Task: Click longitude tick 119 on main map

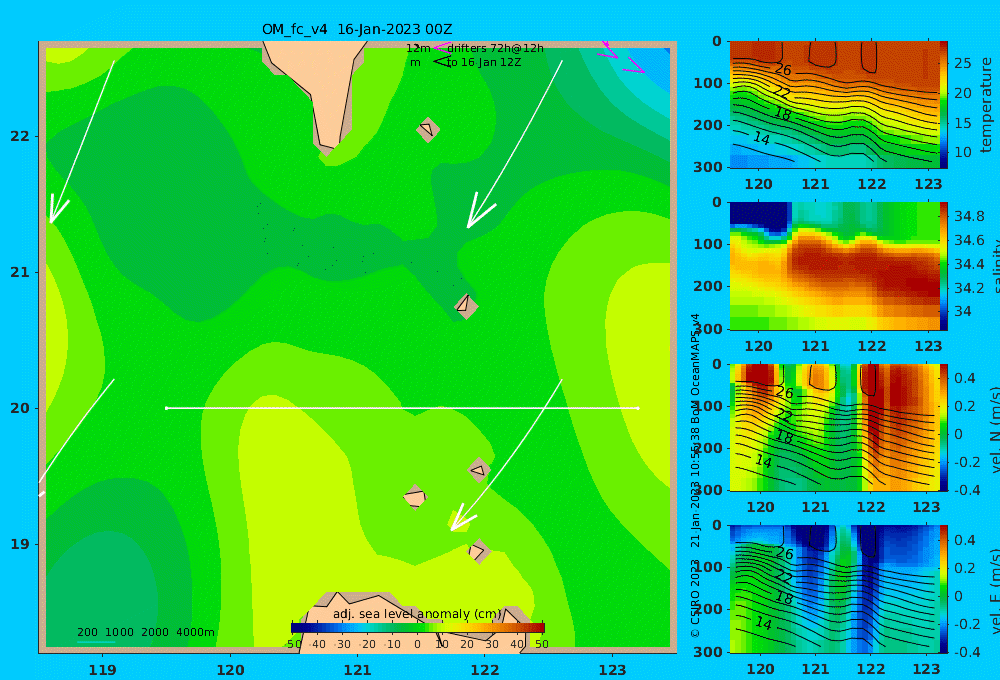Action: [102, 670]
